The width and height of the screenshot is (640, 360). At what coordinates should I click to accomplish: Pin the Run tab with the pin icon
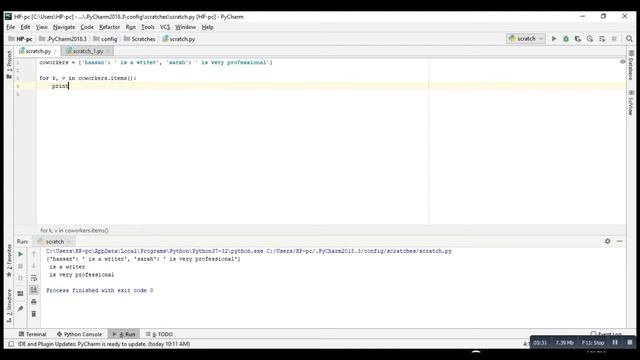tap(20, 309)
